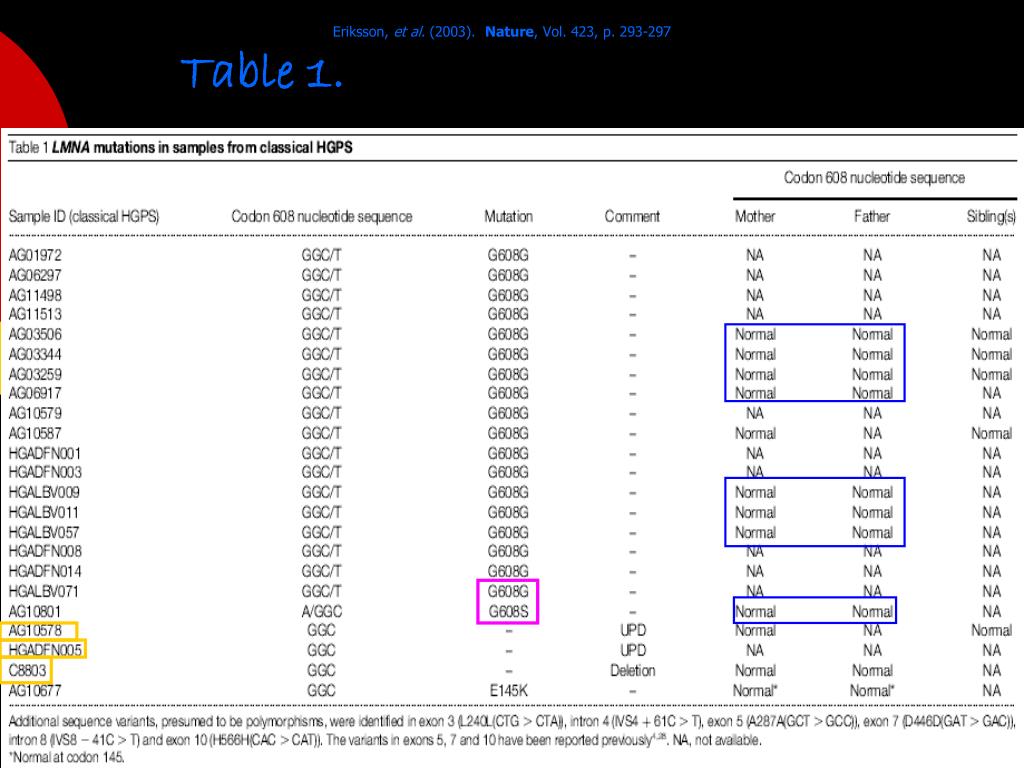Select sample ID AG03259
This screenshot has width=1024, height=768.
point(35,374)
